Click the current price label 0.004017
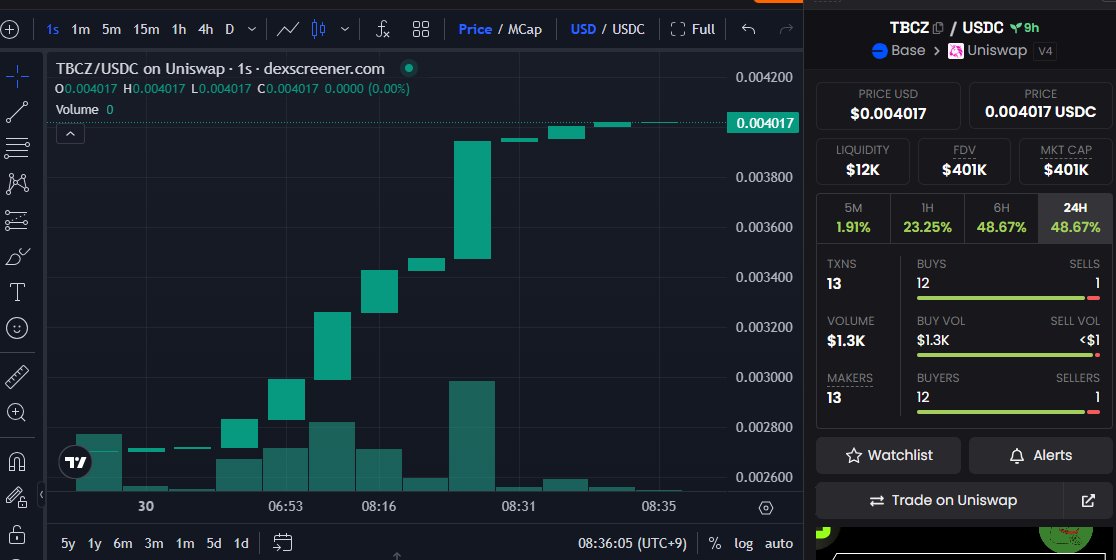The width and height of the screenshot is (1116, 560). tap(763, 123)
